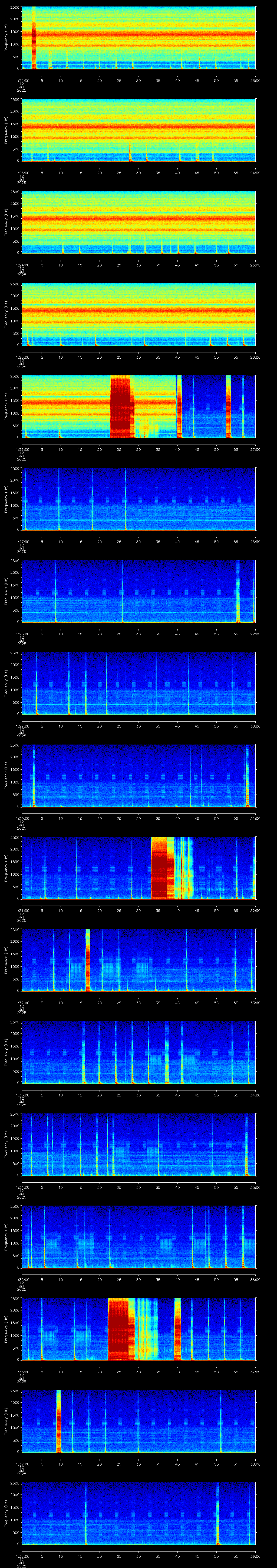
Task: Click the red vertical burst in the 1:32:00 spectrogram
Action: (x=88, y=960)
